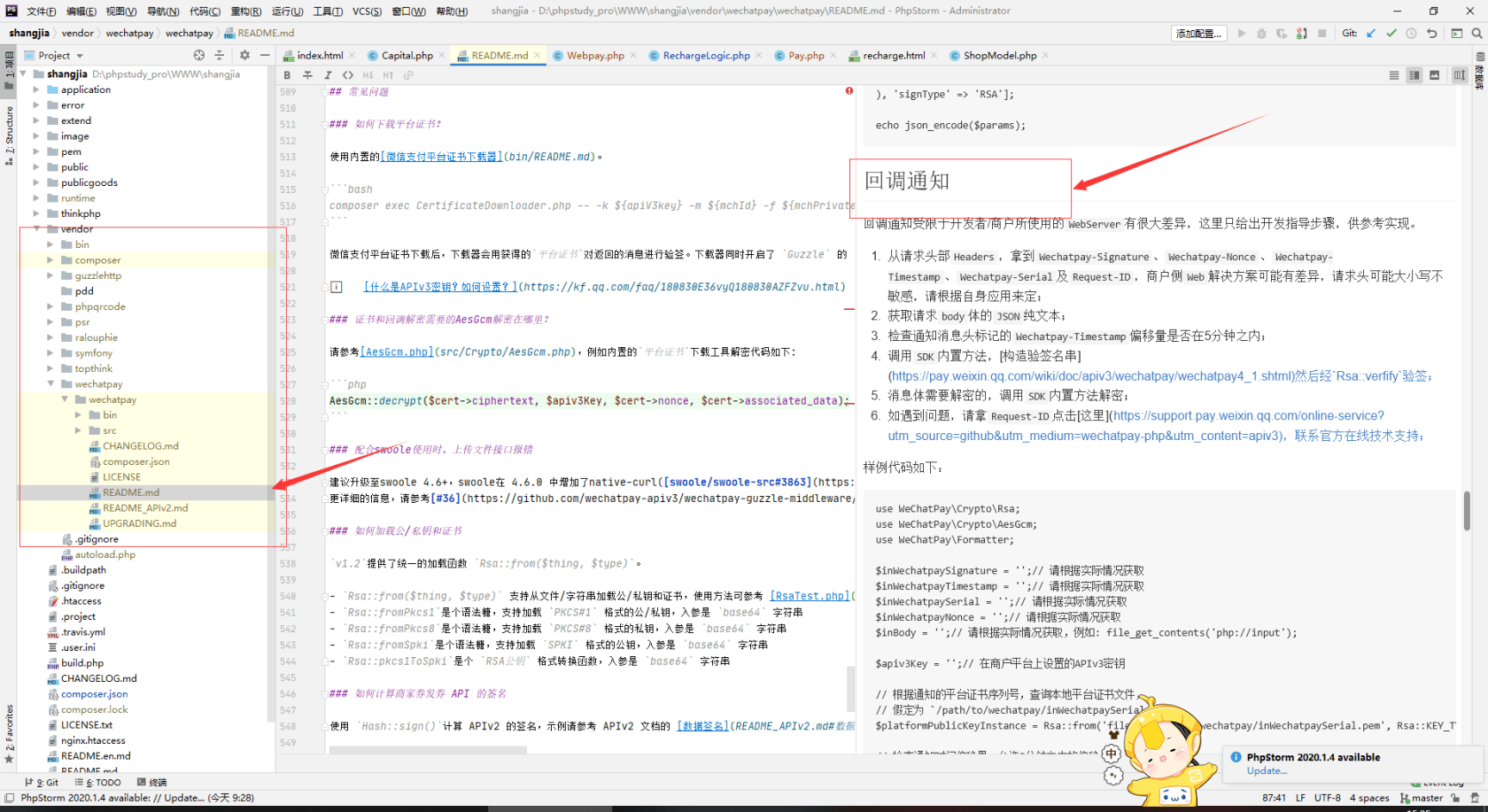
Task: Click the 添加配置 run configuration button
Action: [1198, 33]
